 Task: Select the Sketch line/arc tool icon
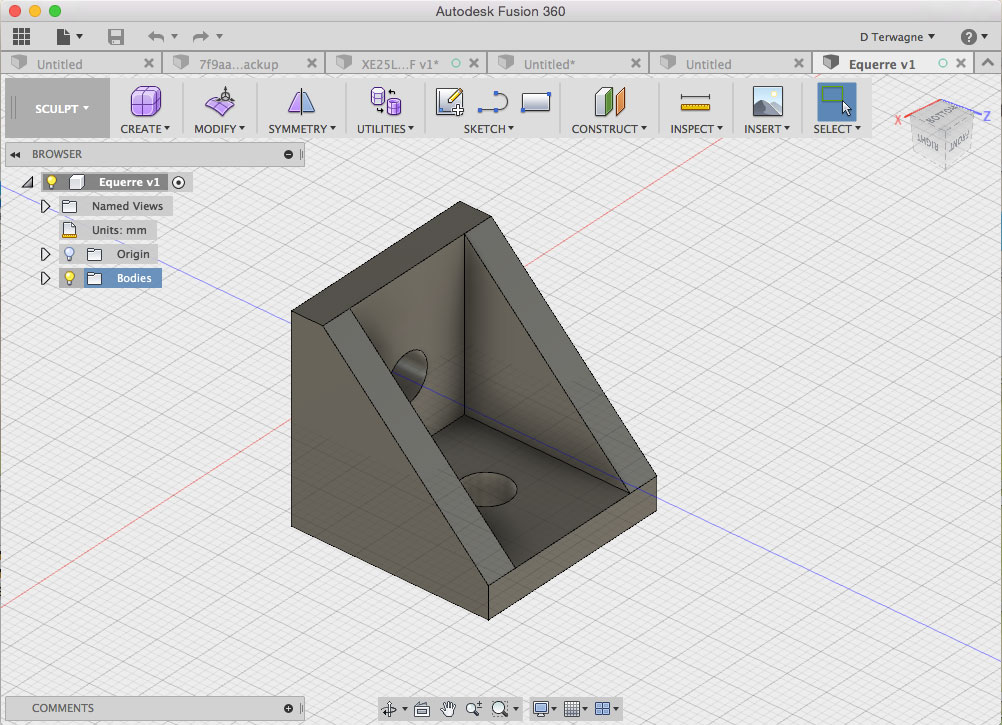492,102
